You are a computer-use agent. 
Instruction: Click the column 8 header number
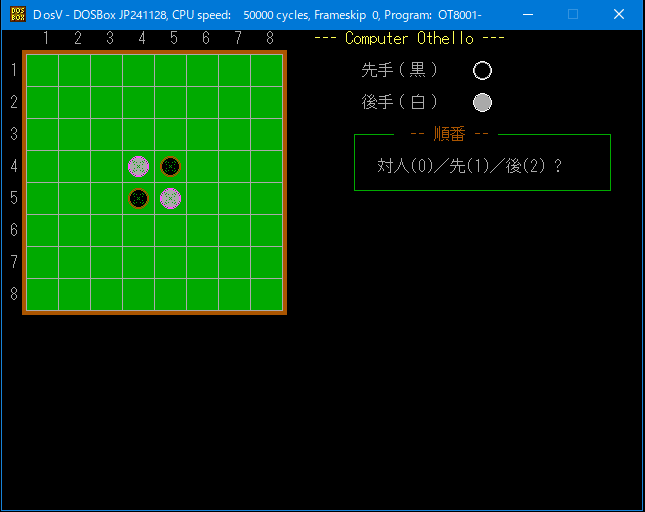pos(270,38)
